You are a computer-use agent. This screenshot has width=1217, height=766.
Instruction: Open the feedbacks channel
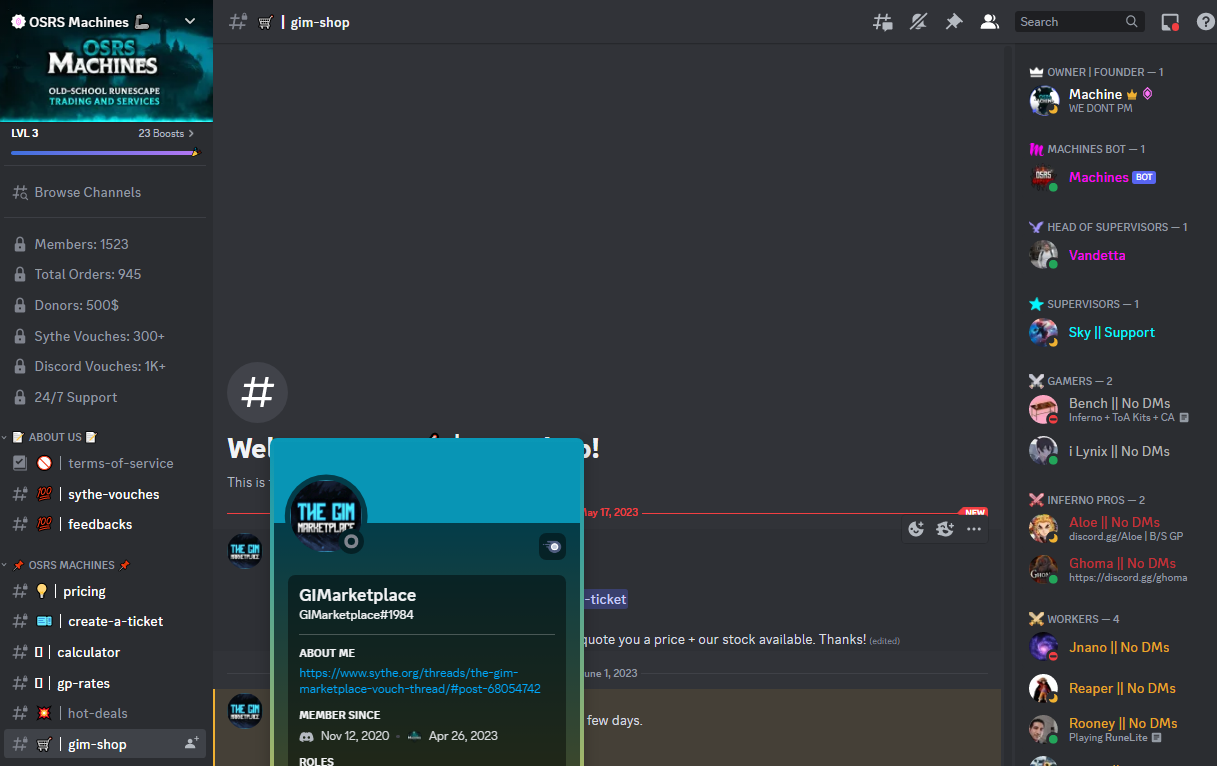[106, 524]
